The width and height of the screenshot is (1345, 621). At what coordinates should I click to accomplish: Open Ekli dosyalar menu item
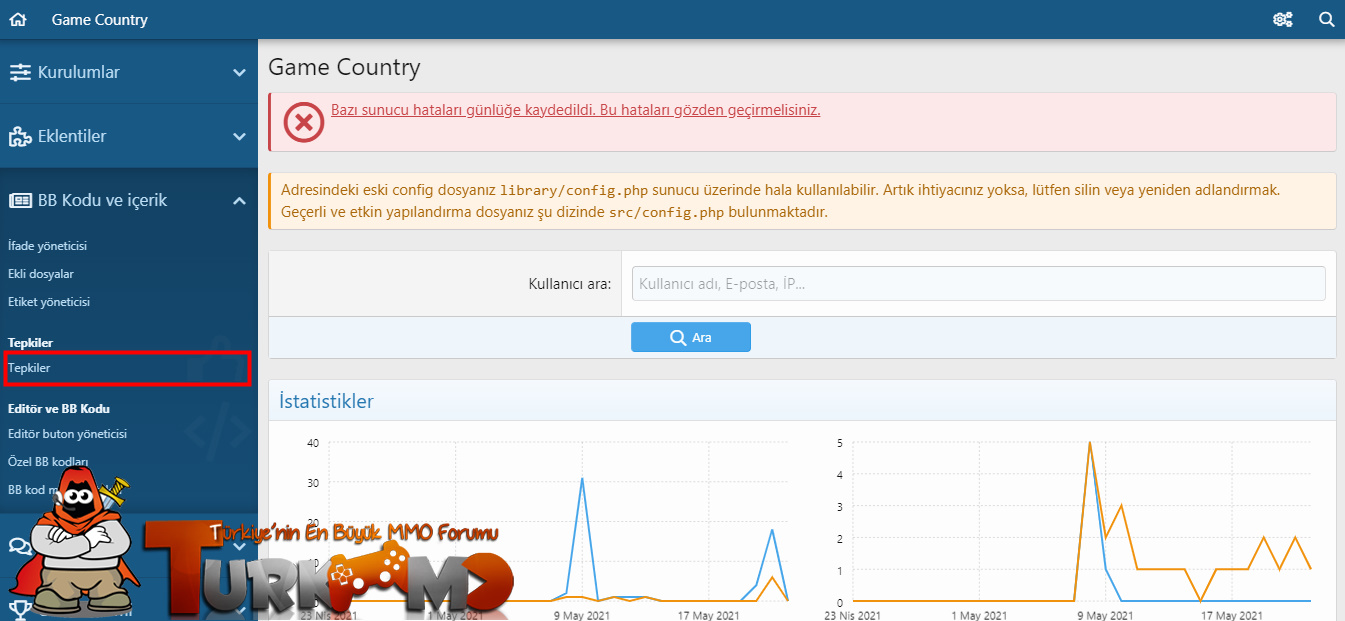(x=41, y=274)
